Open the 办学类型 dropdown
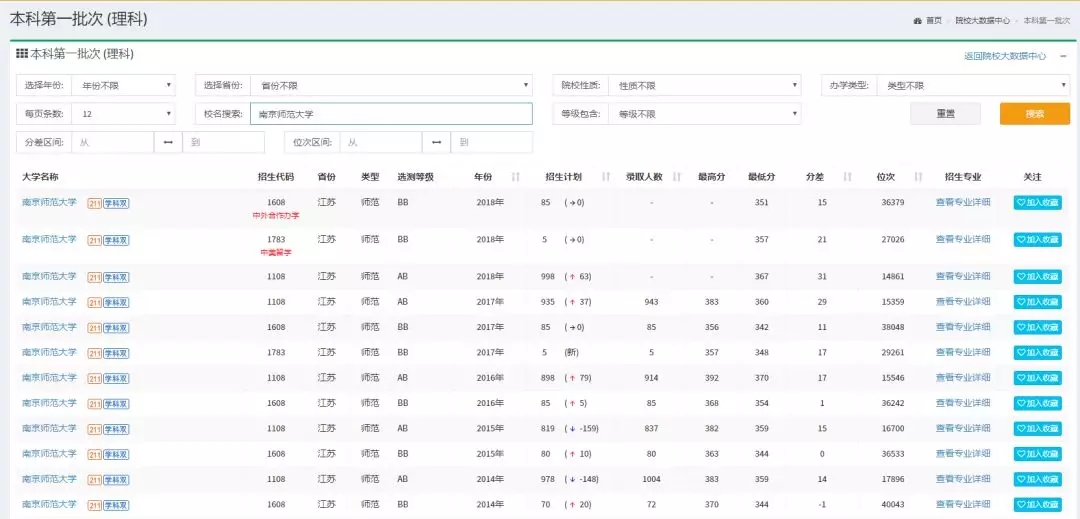 (x=973, y=86)
